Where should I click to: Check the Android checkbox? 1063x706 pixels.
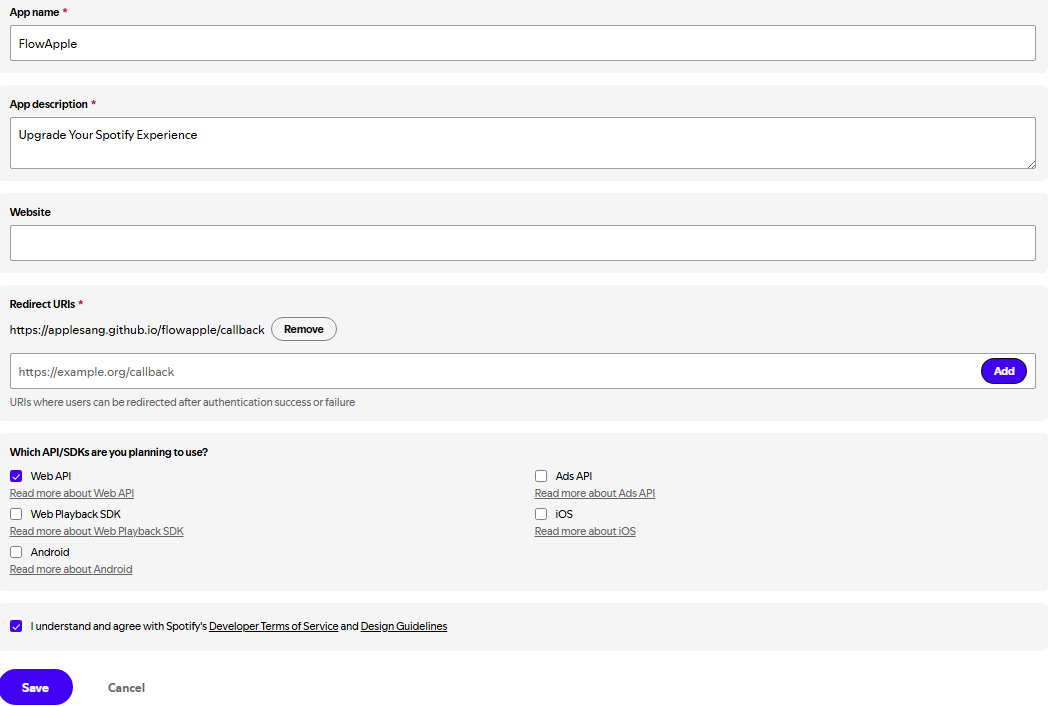pos(16,552)
